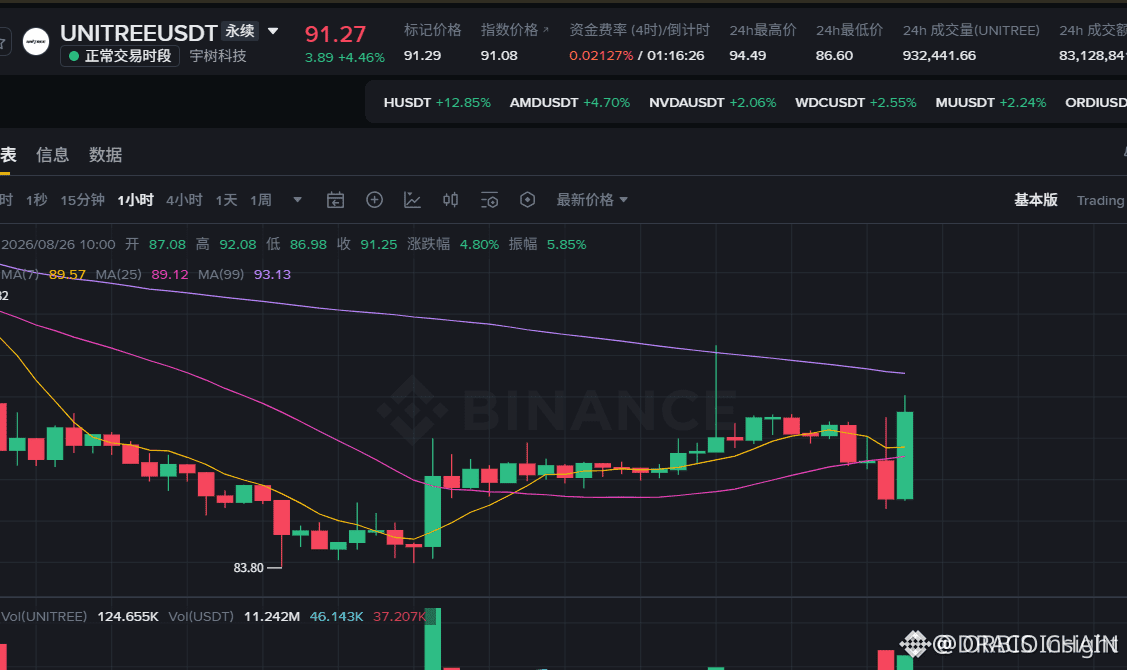1127x670 pixels.
Task: Click the 振幅 5.85% value
Action: click(566, 244)
